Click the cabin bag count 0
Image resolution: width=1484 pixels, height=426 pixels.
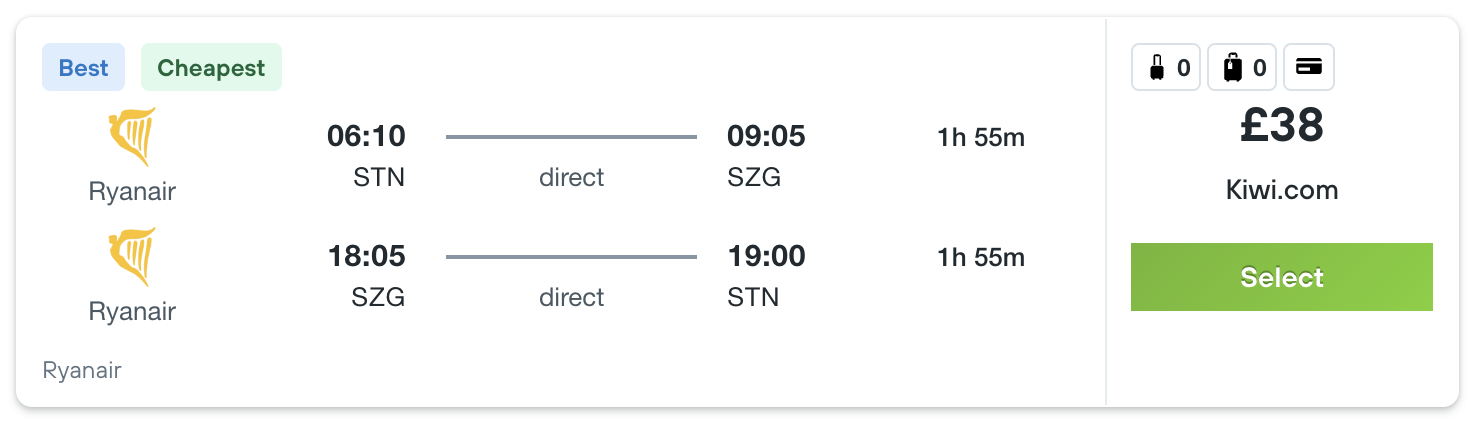(x=1183, y=68)
